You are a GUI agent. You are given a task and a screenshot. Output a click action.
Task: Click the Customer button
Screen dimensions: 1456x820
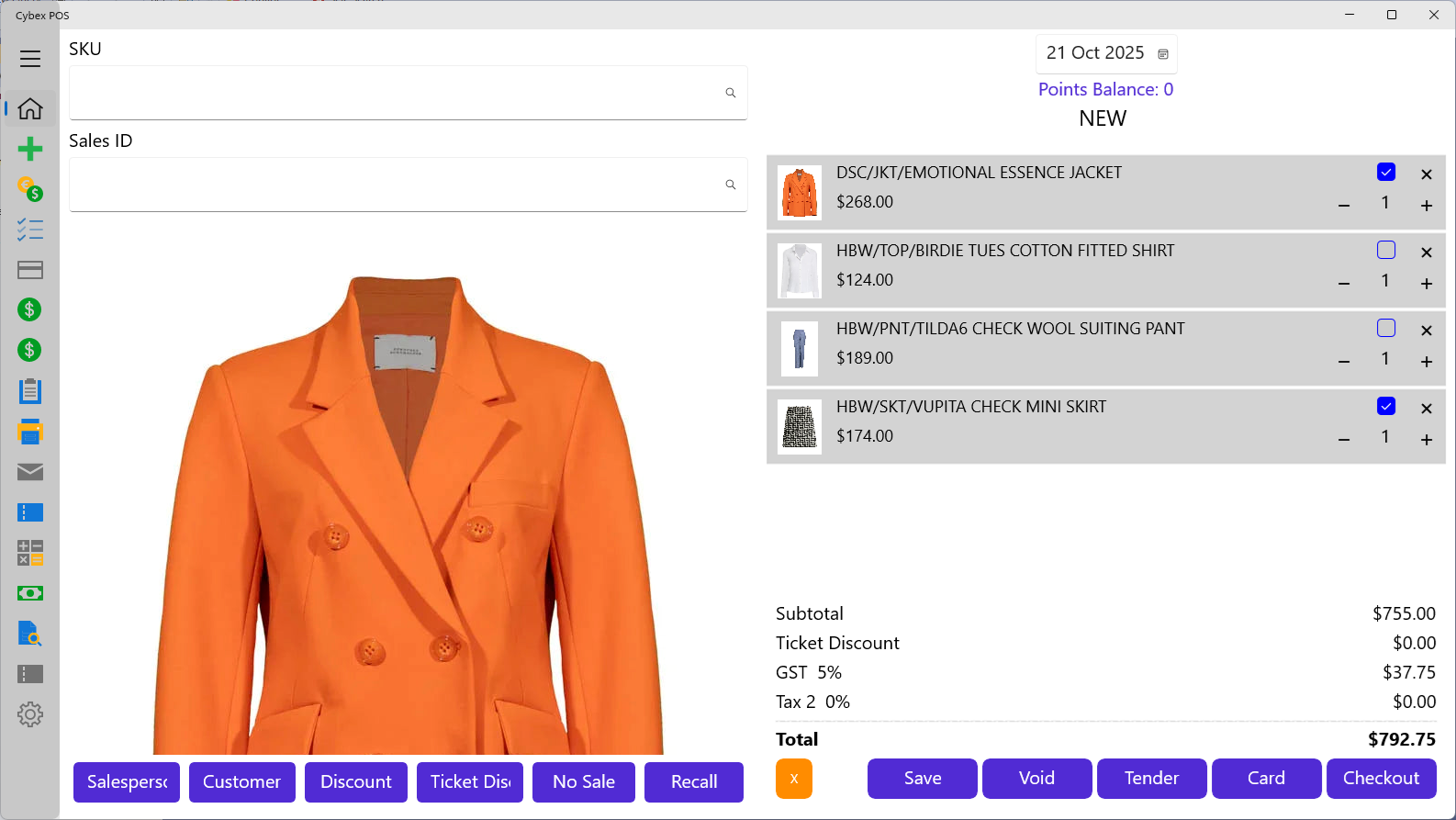[242, 782]
